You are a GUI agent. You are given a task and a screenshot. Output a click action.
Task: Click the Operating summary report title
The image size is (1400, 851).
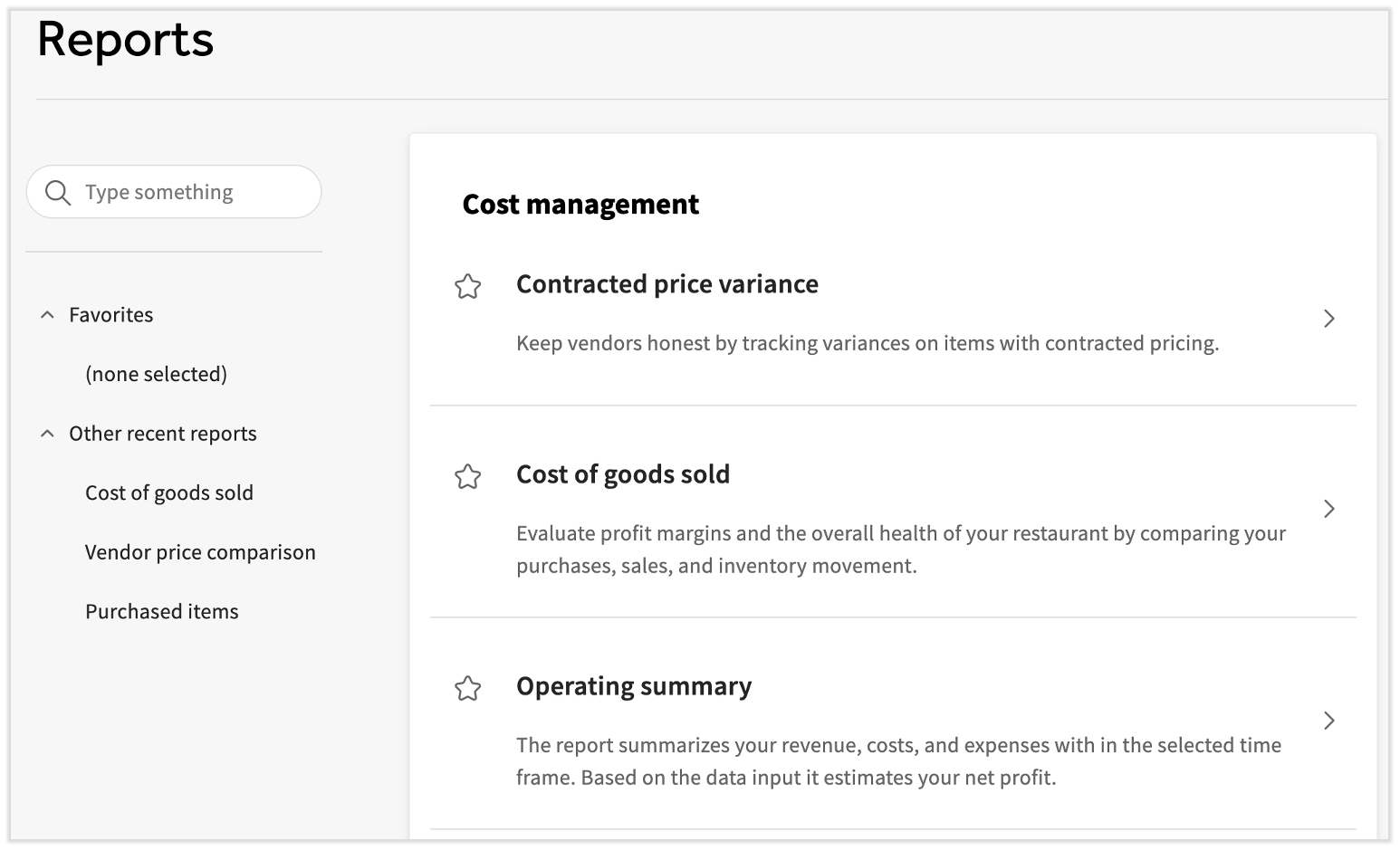click(x=633, y=686)
